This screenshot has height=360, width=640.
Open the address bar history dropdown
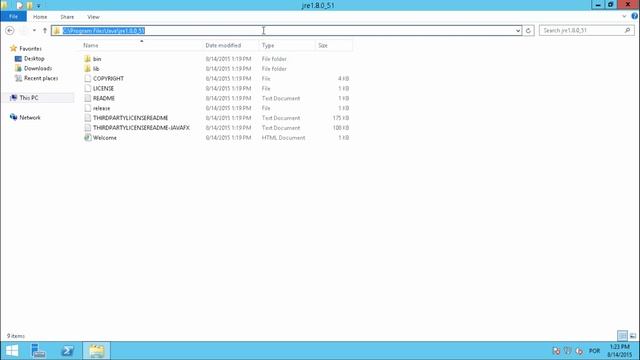click(x=518, y=31)
